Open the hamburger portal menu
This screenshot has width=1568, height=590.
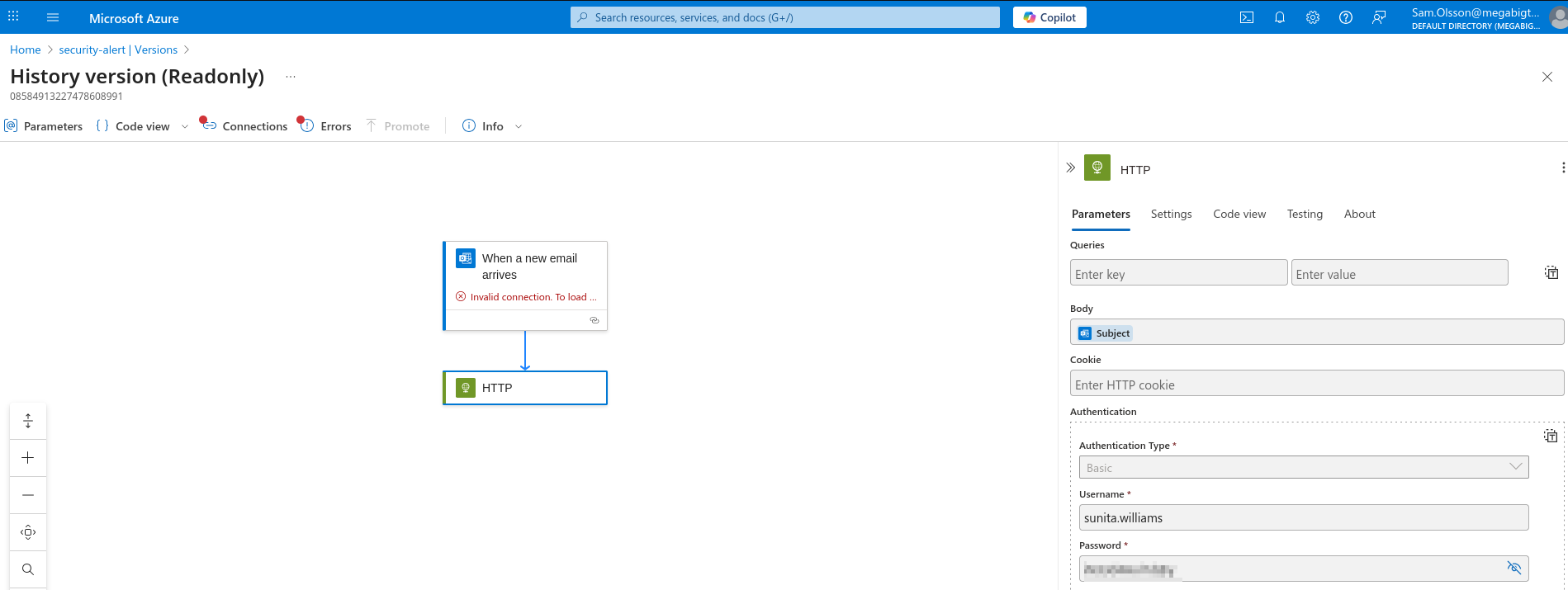[53, 17]
